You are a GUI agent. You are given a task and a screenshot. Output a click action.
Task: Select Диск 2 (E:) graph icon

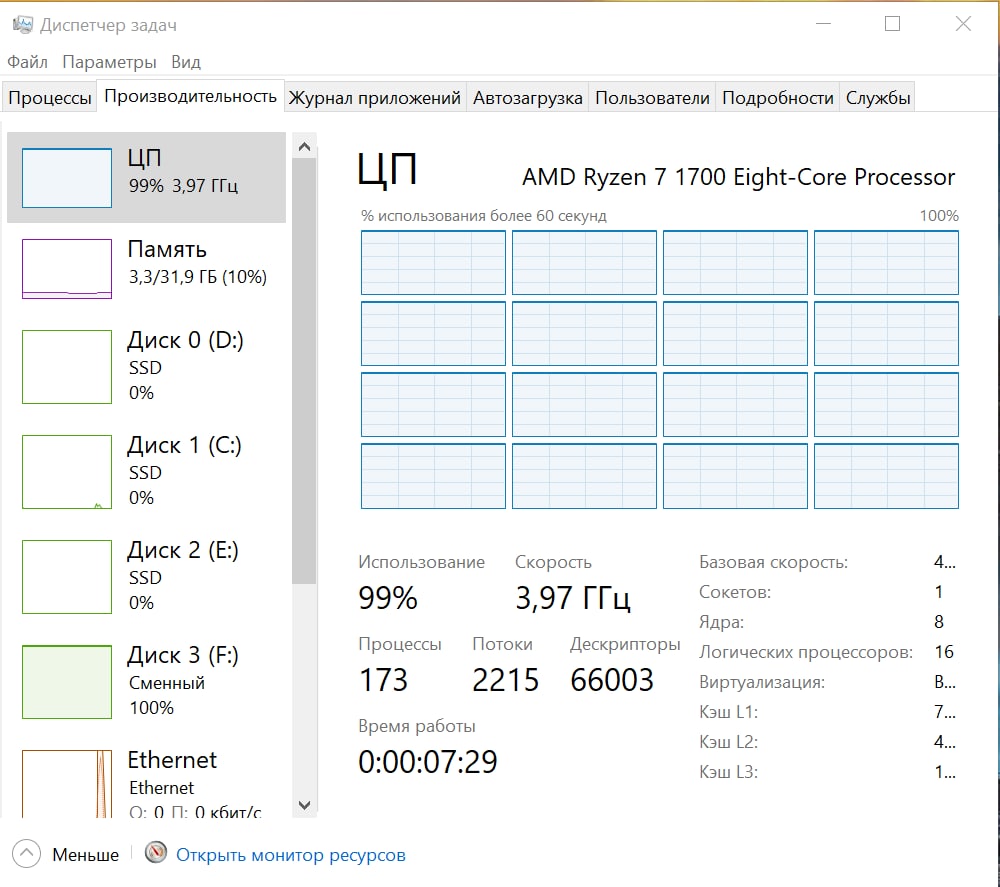coord(66,577)
